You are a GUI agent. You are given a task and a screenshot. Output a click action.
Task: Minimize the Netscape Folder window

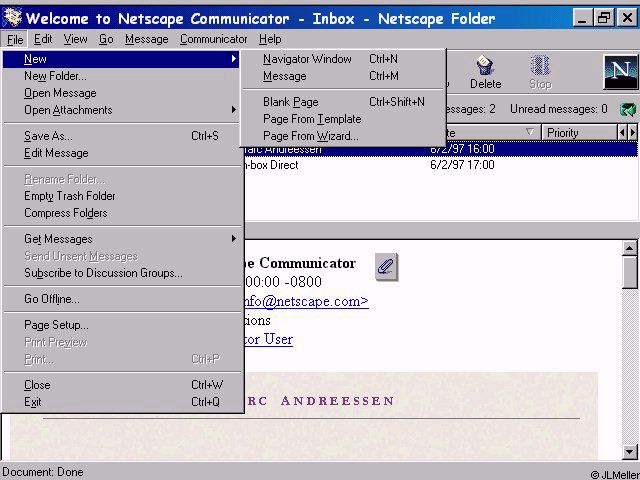pyautogui.click(x=582, y=18)
